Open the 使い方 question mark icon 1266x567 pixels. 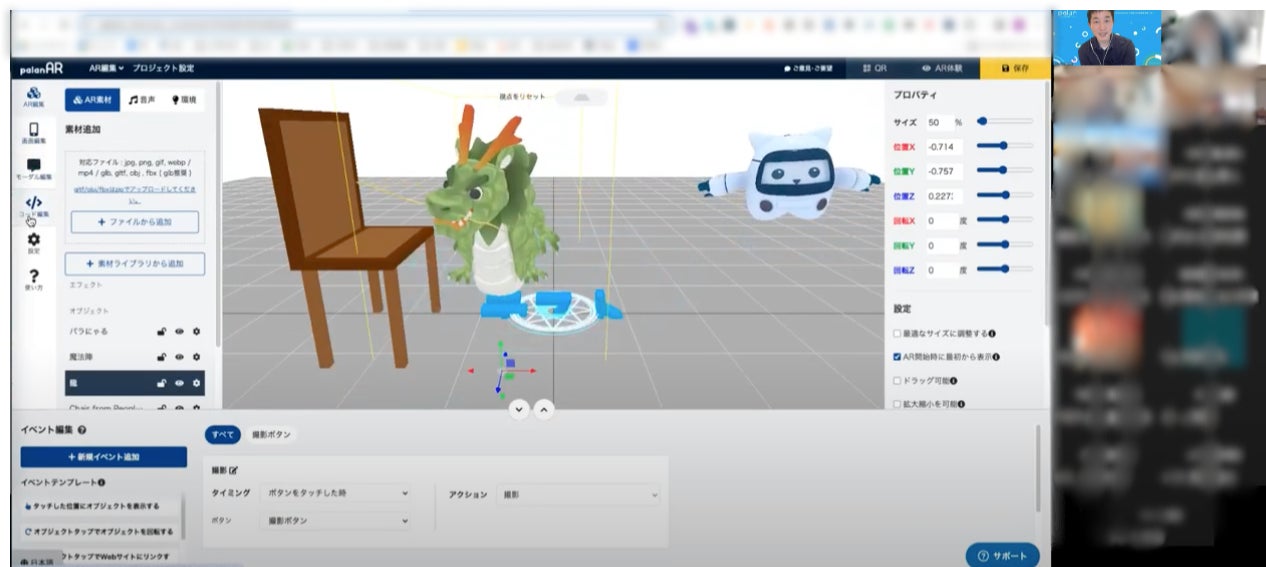34,279
